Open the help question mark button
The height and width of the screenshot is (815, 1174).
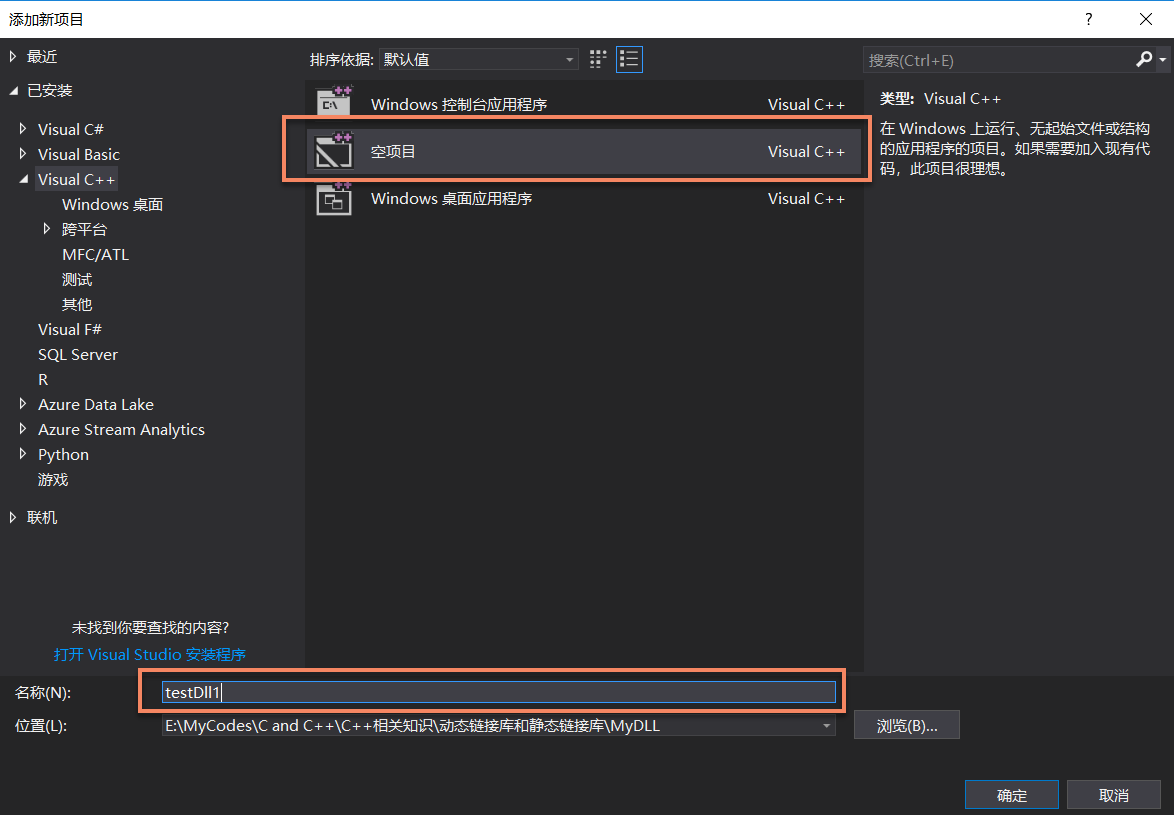coord(1089,19)
